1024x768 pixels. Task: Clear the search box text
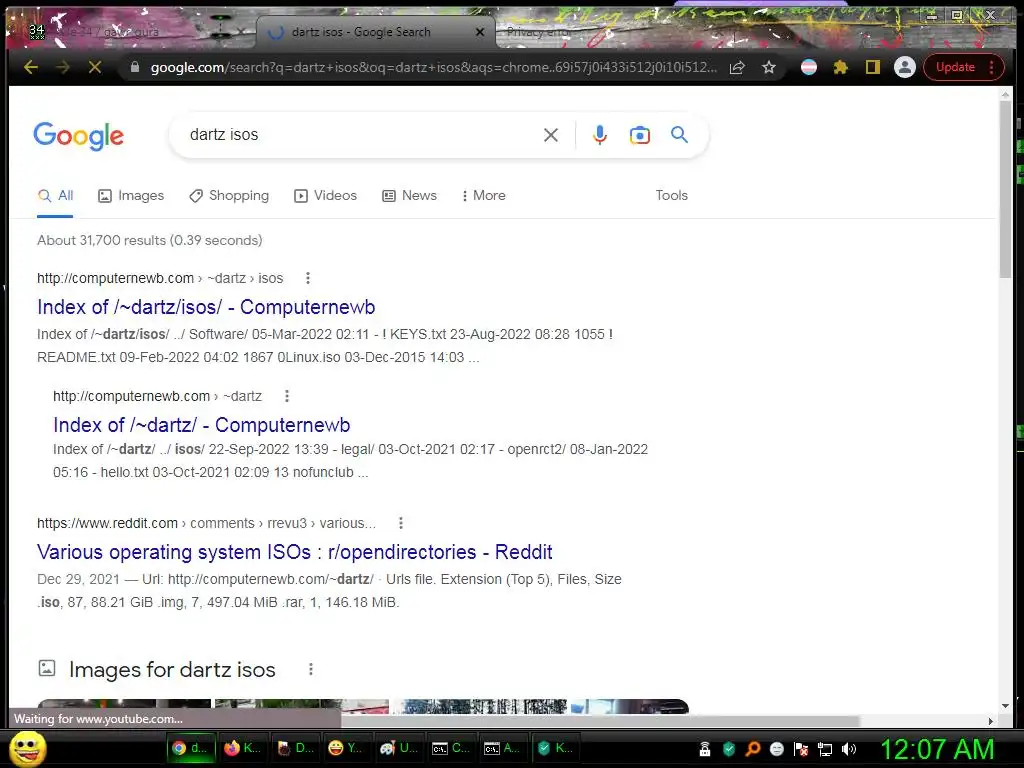551,135
